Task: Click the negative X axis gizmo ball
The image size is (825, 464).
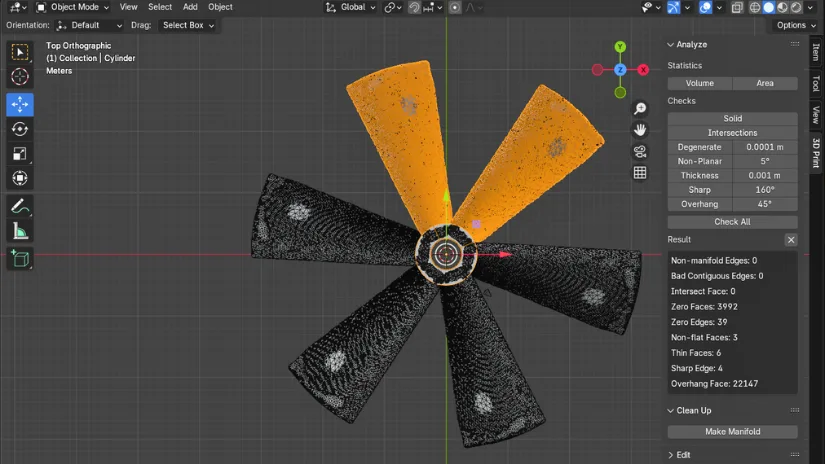Action: [x=597, y=69]
